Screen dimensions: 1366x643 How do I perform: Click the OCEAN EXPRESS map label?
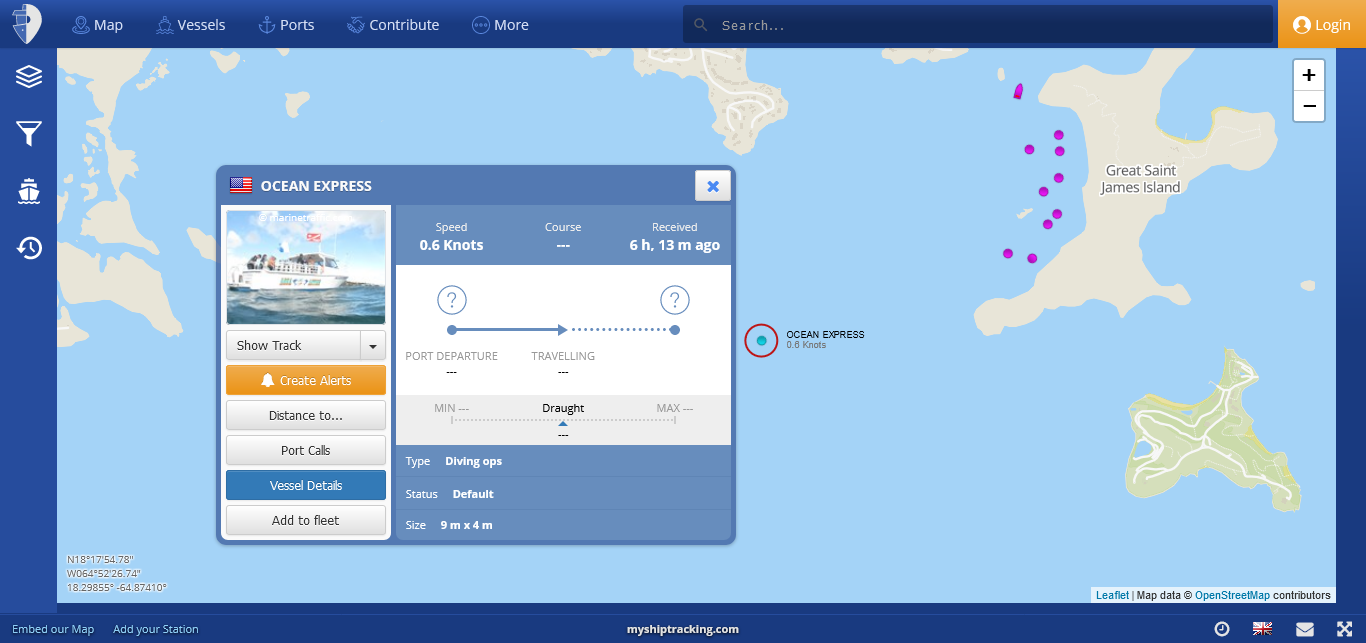[x=825, y=335]
